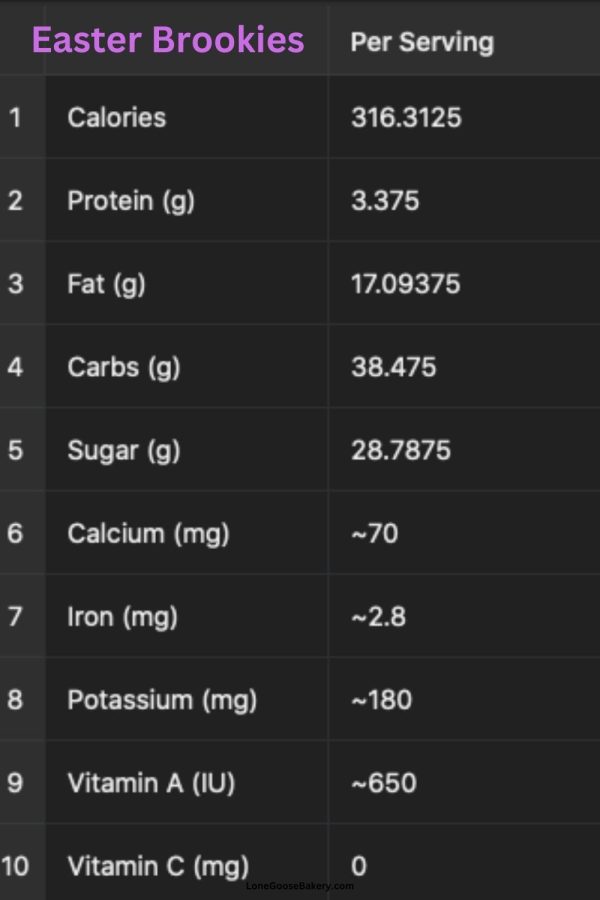The width and height of the screenshot is (600, 900).
Task: Select row number 7 header
Action: 15,616
